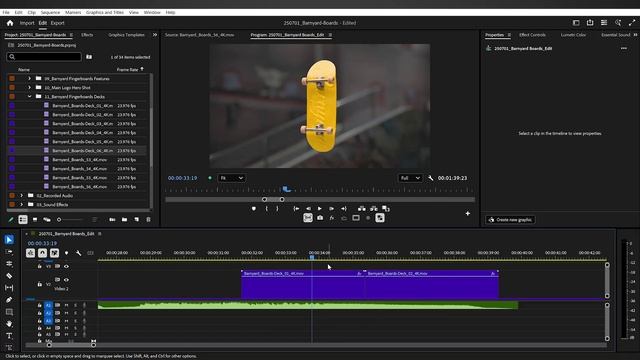Toggle the fullscreen icon in header
Image resolution: width=640 pixels, height=360 pixels.
pyautogui.click(x=632, y=23)
